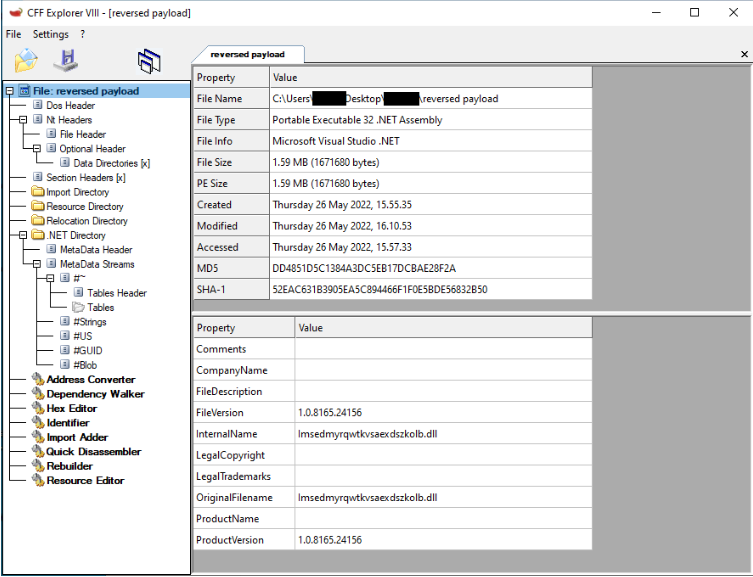Open Section Headers [x] entry

point(85,178)
